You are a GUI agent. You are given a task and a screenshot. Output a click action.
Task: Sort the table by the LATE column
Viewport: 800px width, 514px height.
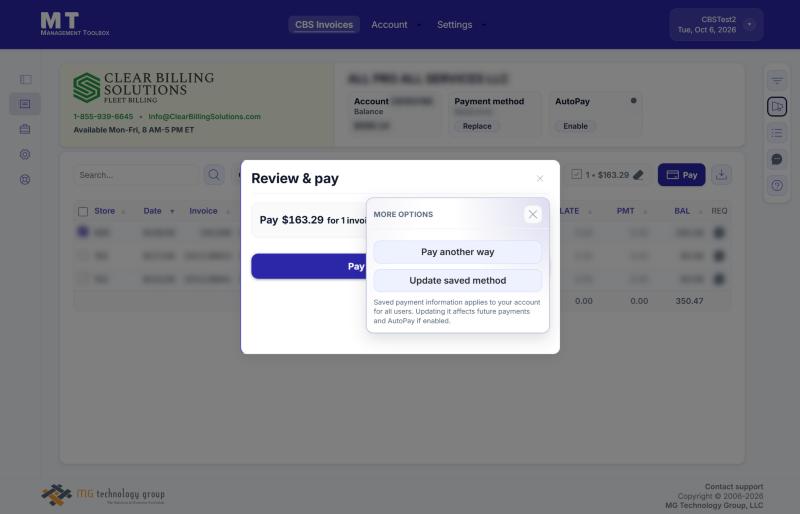pos(569,211)
